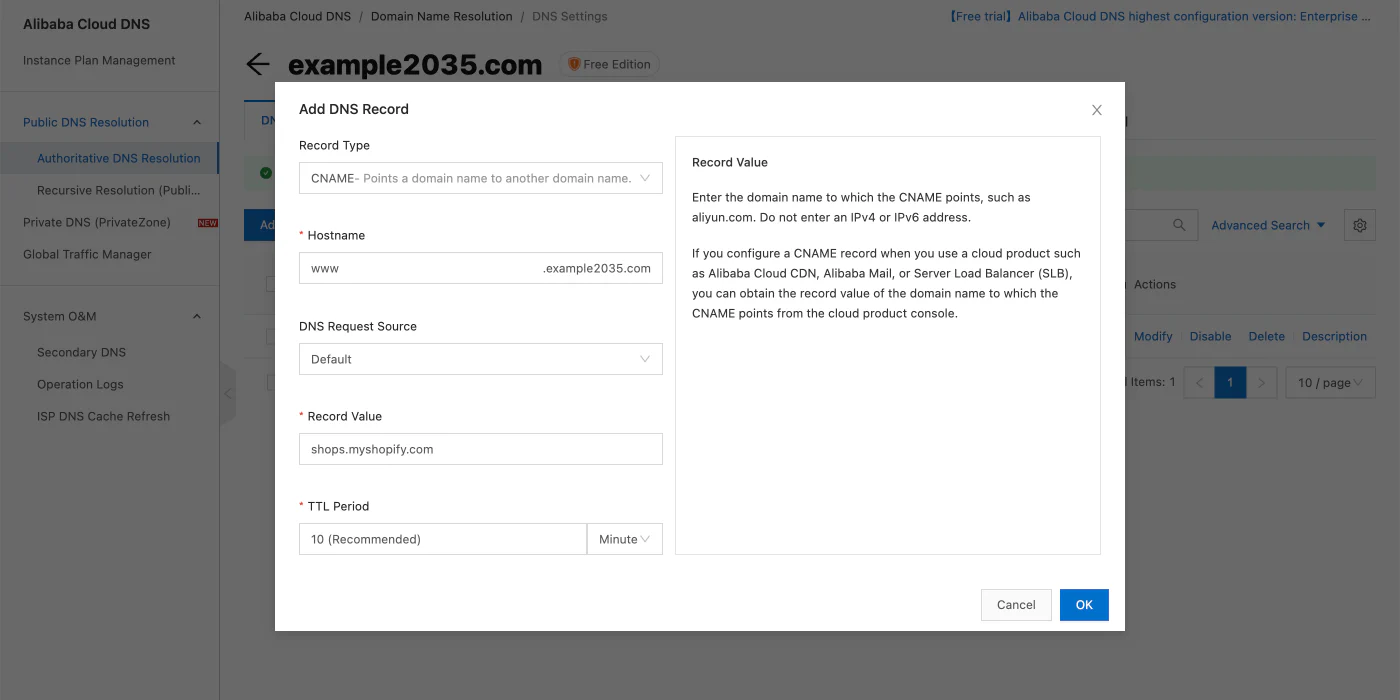Click the OK button to save record
The width and height of the screenshot is (1400, 700).
tap(1084, 604)
